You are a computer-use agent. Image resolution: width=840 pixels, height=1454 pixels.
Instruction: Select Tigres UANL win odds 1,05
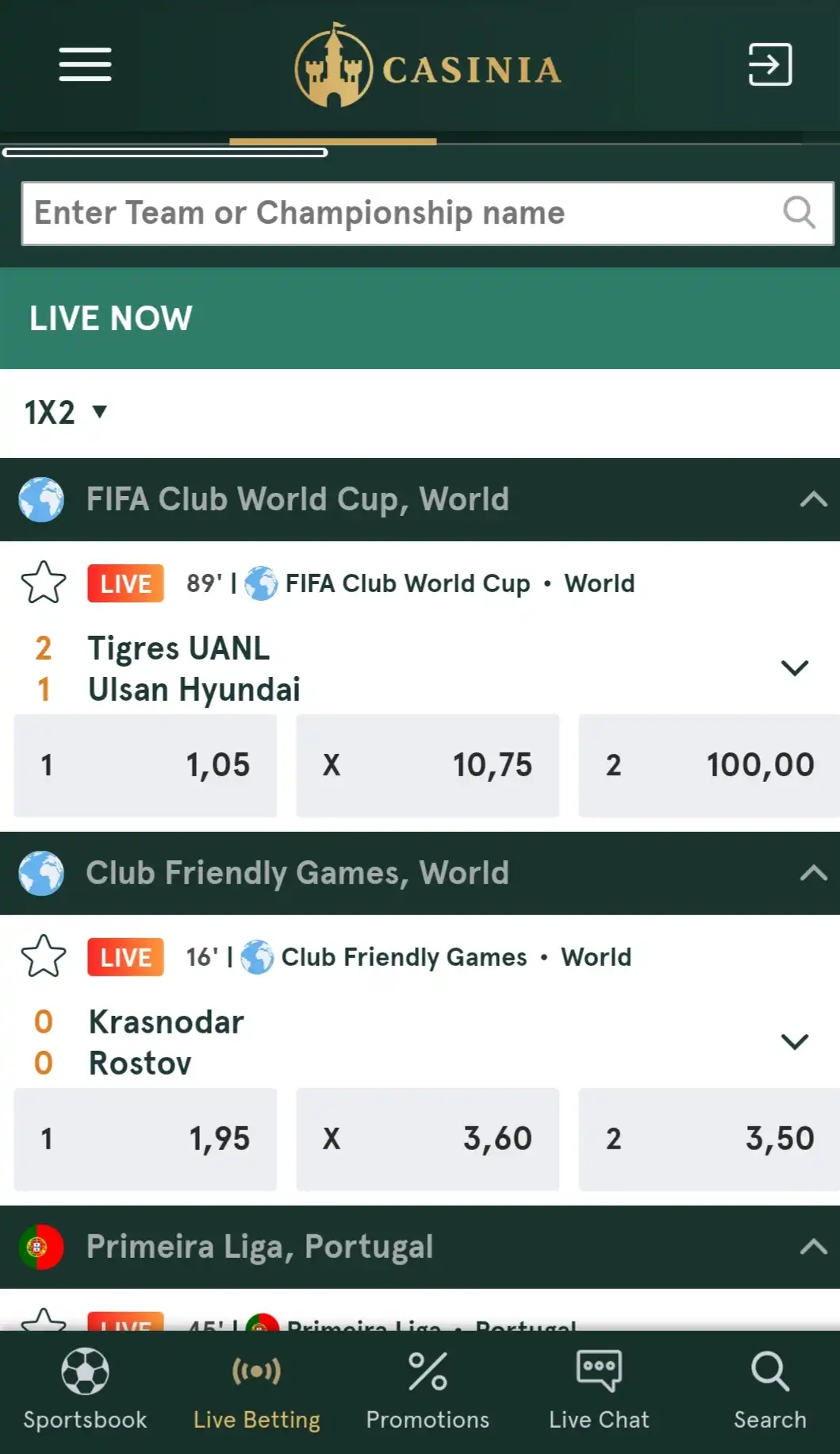(146, 765)
